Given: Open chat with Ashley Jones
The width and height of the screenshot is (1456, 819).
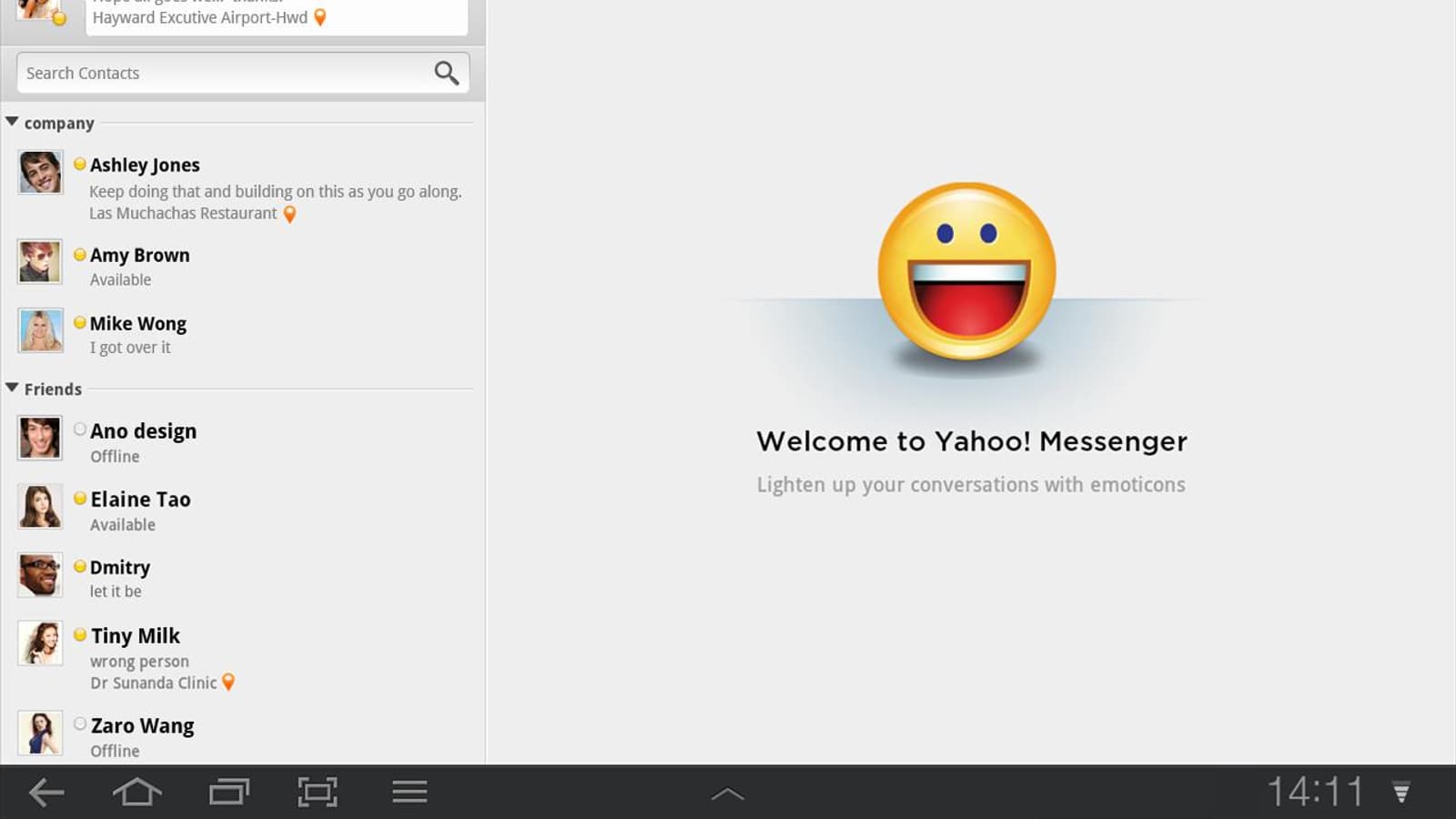Looking at the screenshot, I should coord(145,165).
